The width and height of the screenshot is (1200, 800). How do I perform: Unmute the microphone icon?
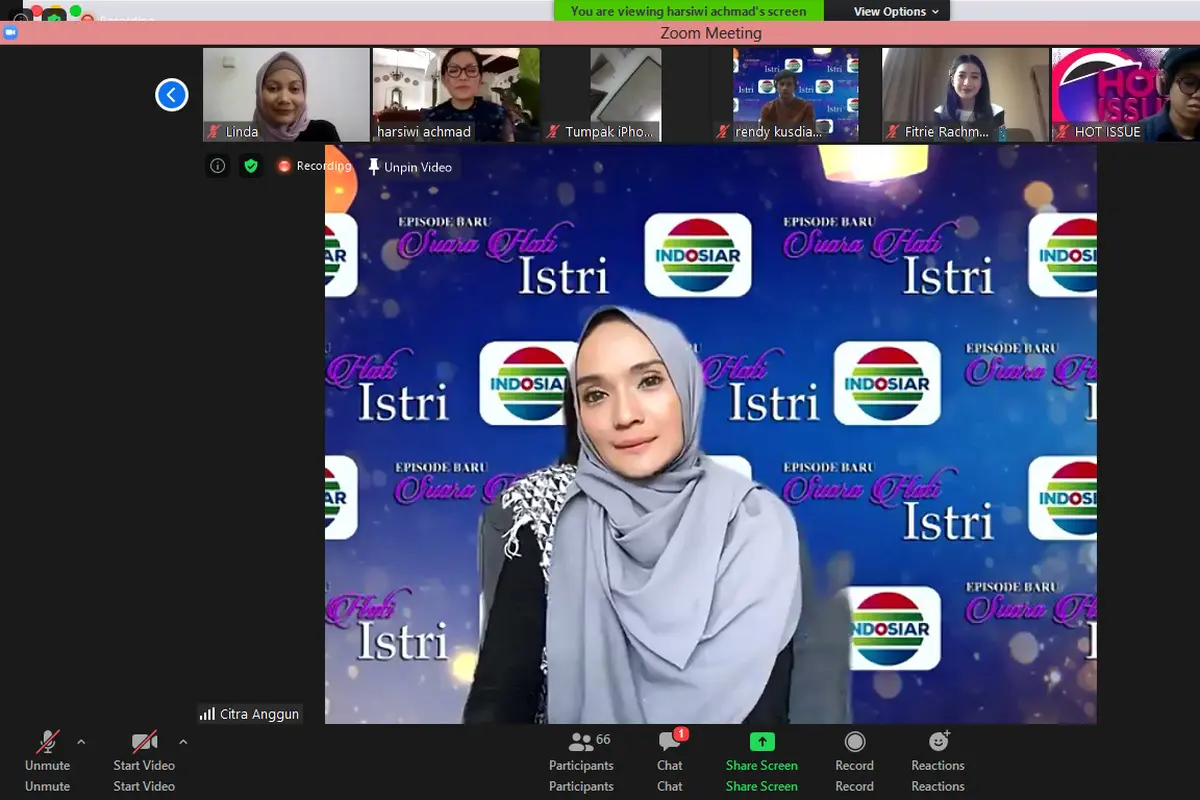click(x=47, y=742)
